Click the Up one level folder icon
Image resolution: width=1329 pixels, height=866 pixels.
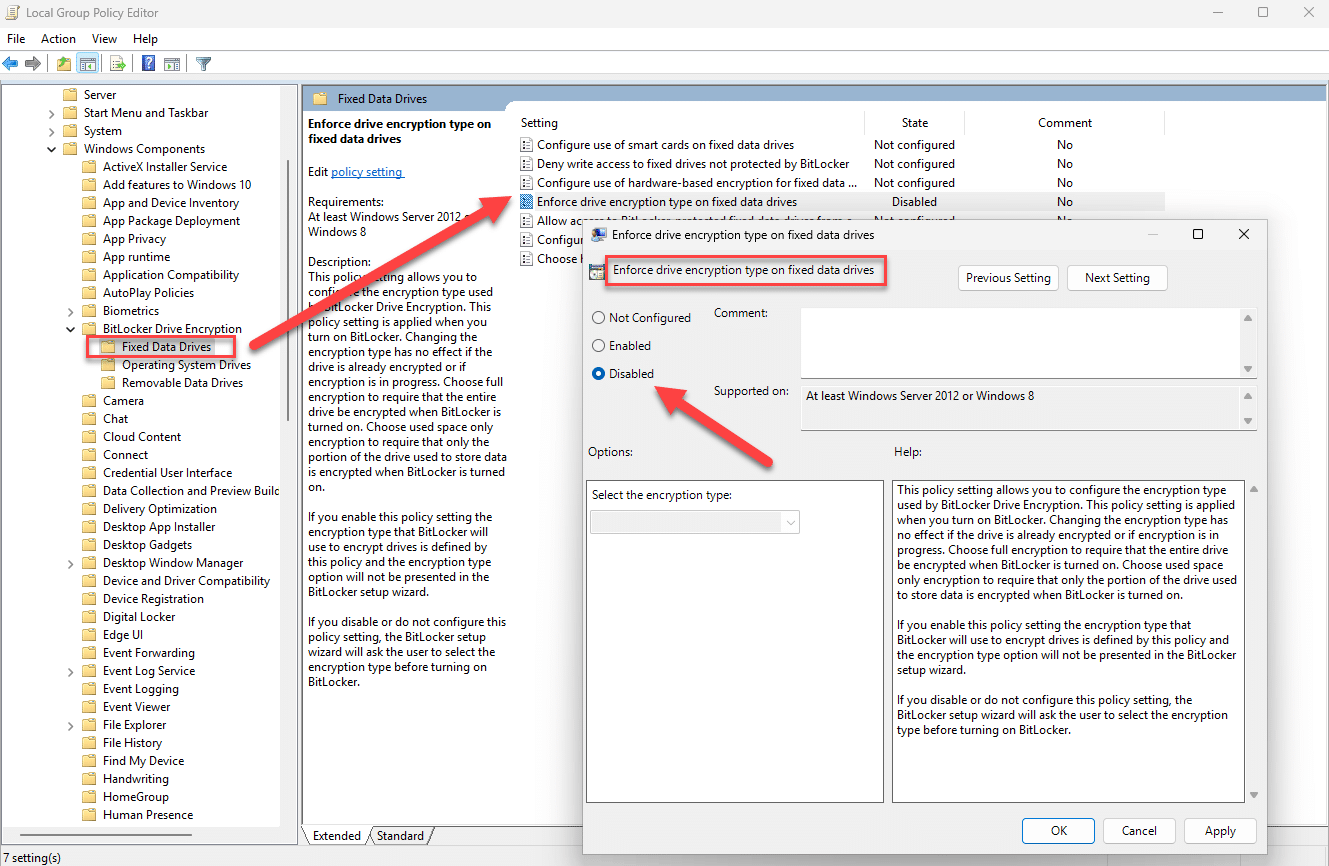click(62, 63)
